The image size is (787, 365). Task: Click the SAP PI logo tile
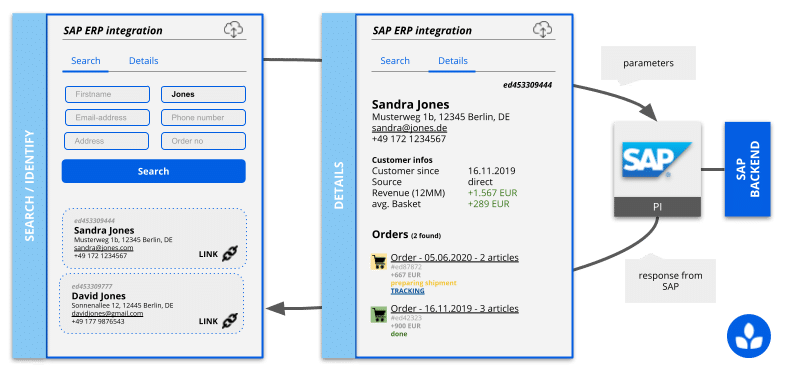[x=657, y=169]
